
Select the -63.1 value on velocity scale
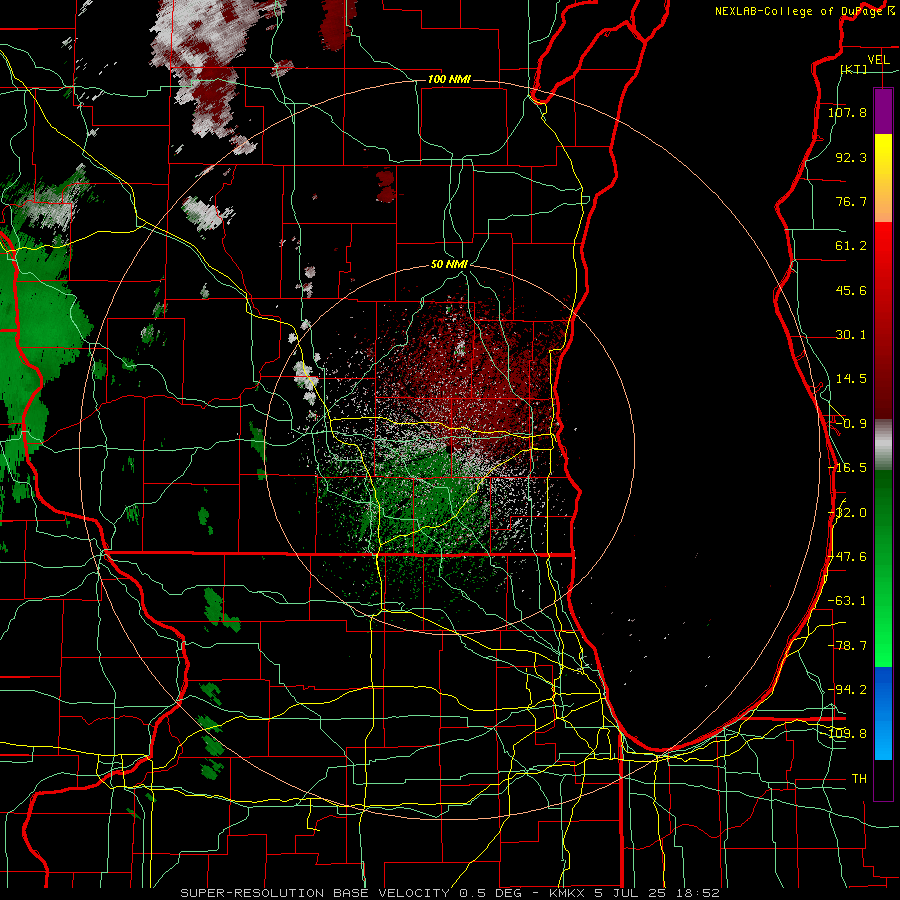[x=847, y=601]
